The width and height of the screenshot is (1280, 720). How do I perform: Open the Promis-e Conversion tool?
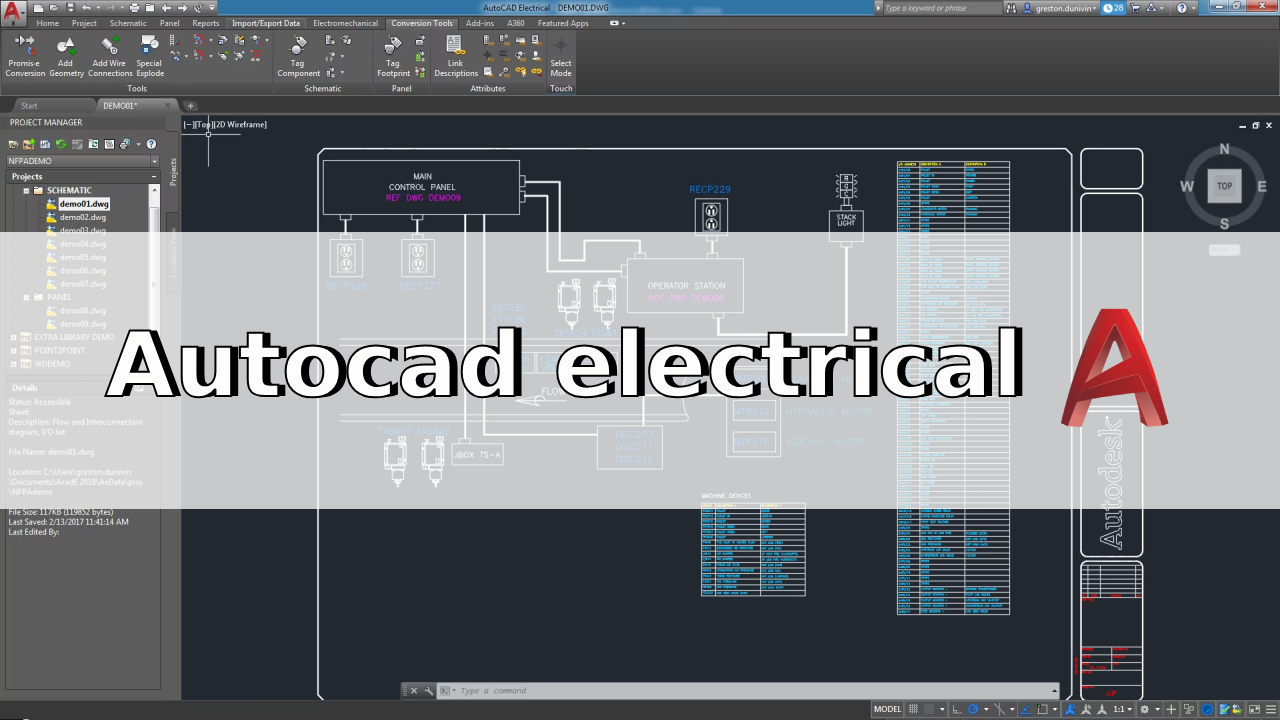pyautogui.click(x=25, y=56)
